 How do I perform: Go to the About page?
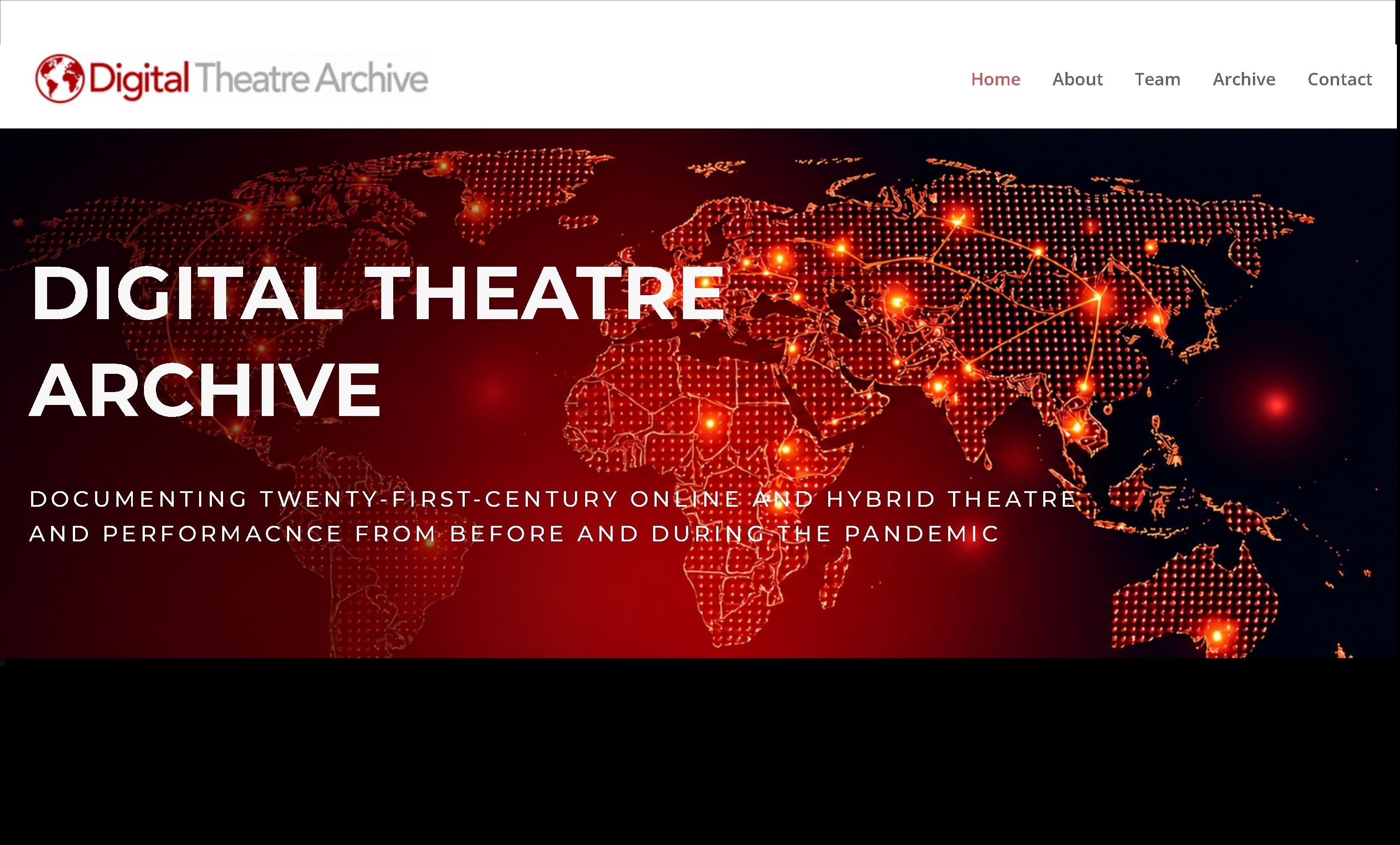[1077, 79]
